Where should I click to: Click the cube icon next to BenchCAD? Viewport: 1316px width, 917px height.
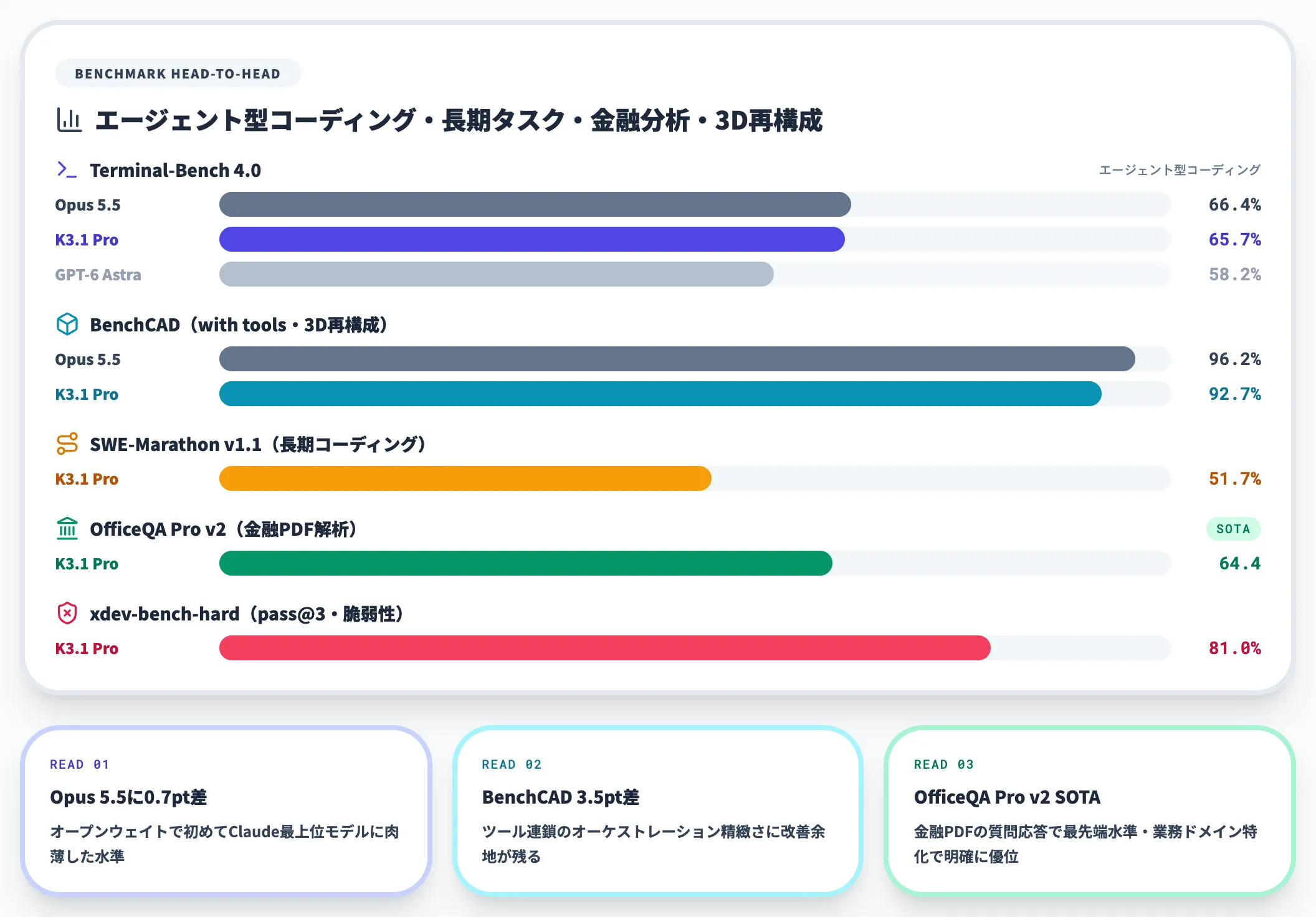click(x=67, y=324)
